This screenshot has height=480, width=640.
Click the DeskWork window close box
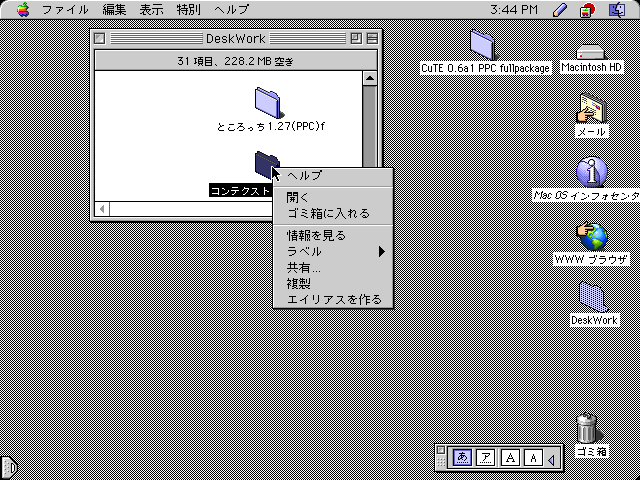(x=99, y=39)
